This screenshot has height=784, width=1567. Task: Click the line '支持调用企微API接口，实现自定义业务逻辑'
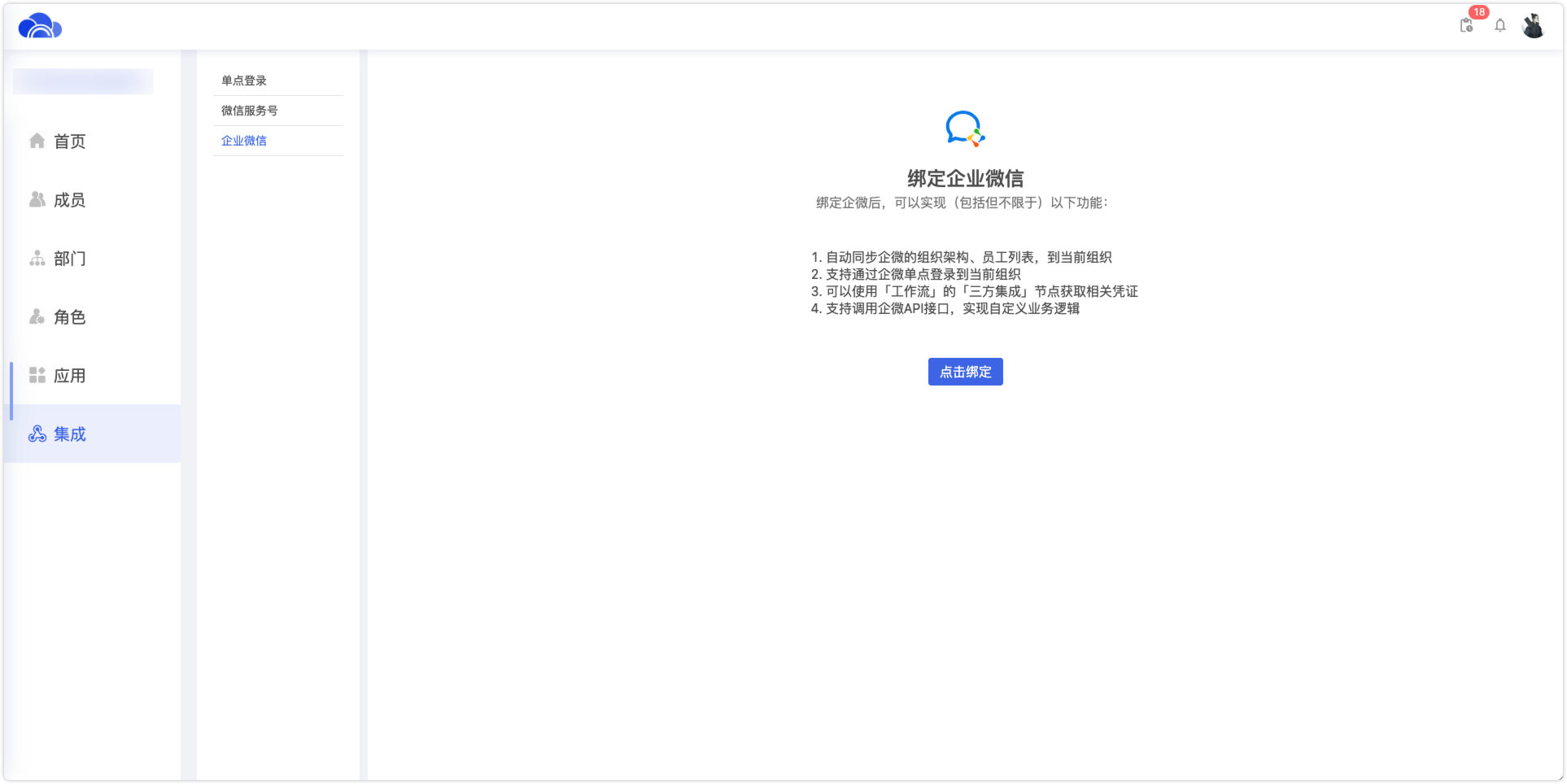(952, 308)
